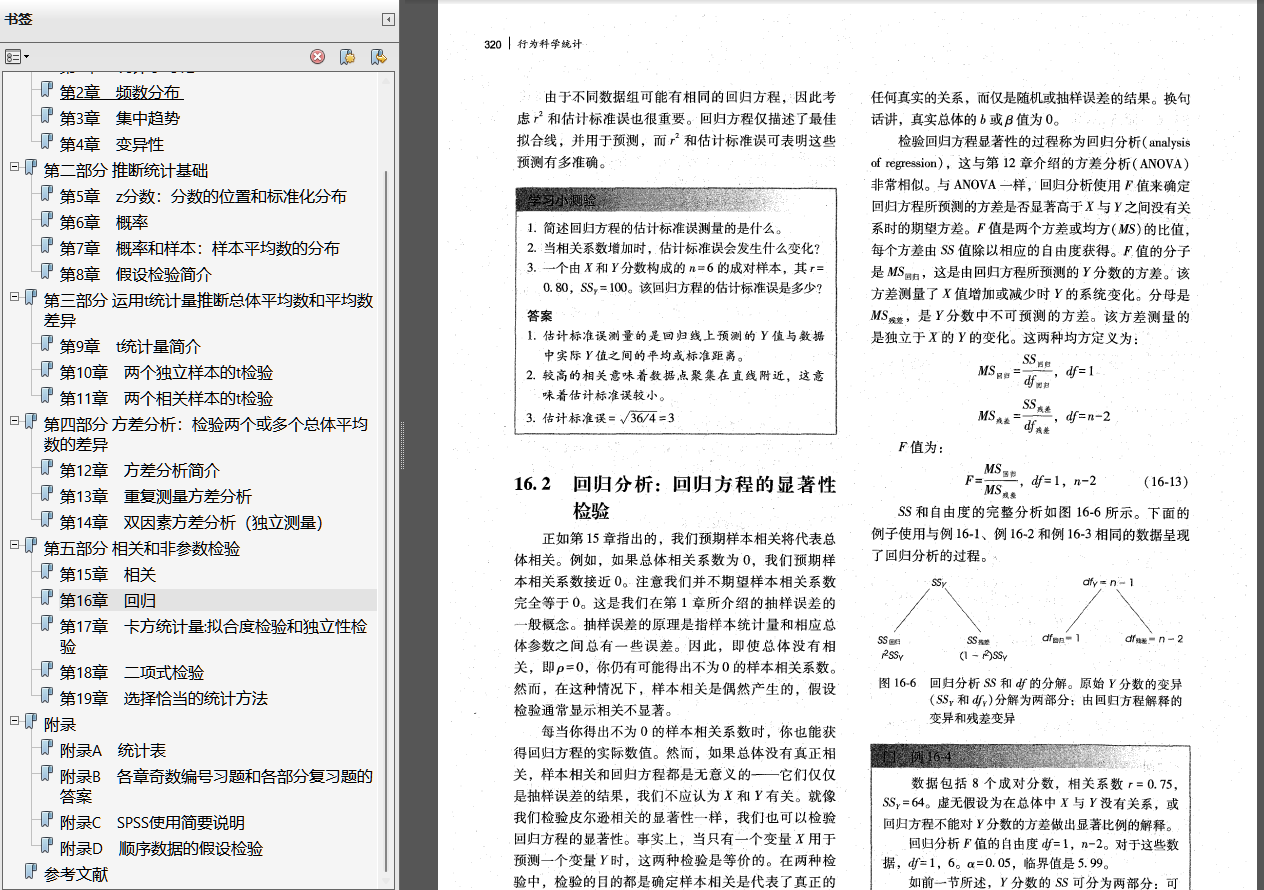The height and width of the screenshot is (890, 1264).
Task: Collapse the 附录 tree node
Action: (x=15, y=721)
